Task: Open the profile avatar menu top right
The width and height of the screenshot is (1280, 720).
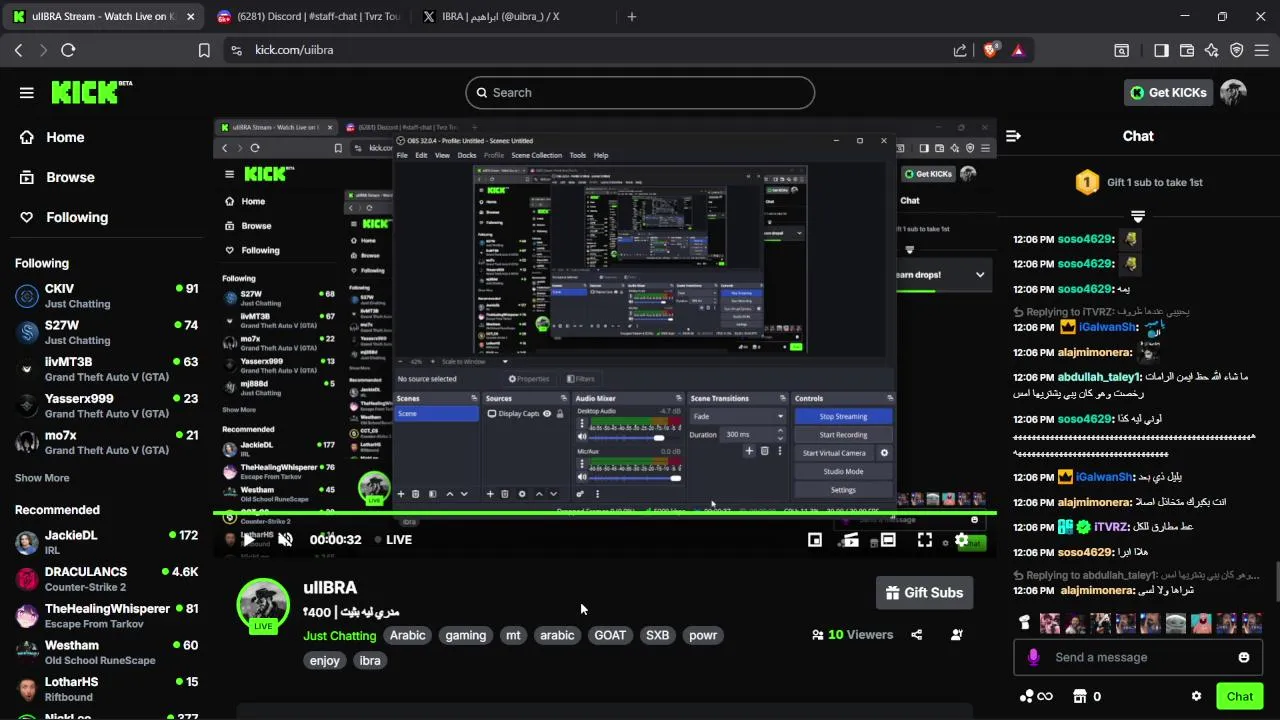Action: 1233,92
